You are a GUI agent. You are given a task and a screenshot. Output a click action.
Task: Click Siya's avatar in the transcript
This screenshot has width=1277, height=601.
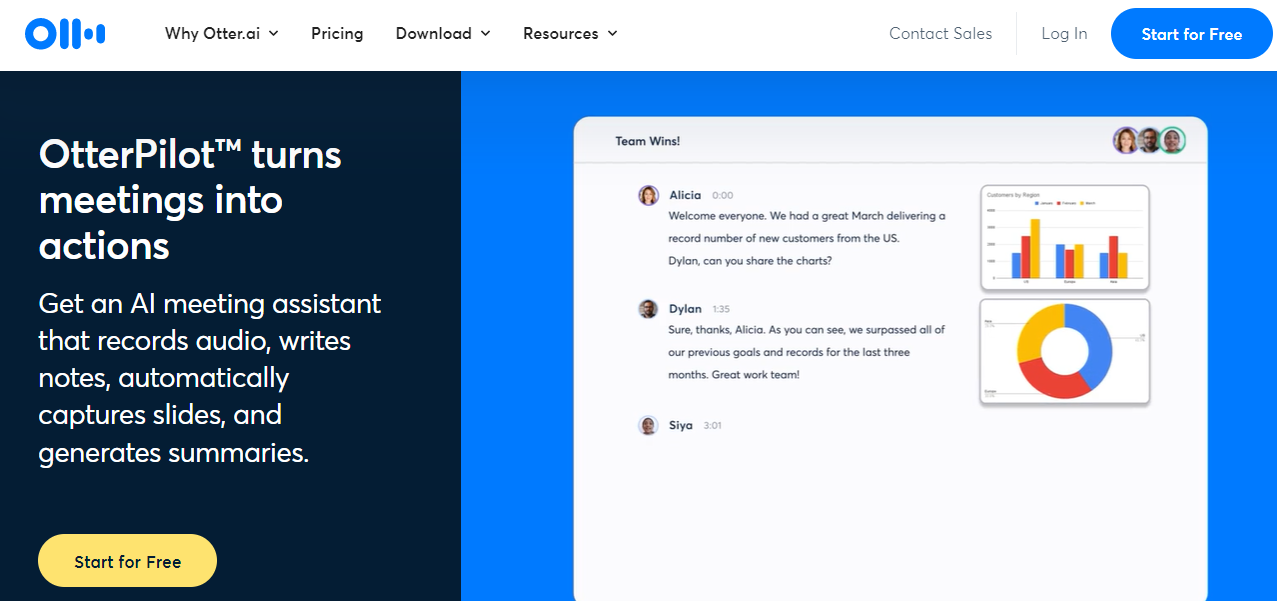649,425
